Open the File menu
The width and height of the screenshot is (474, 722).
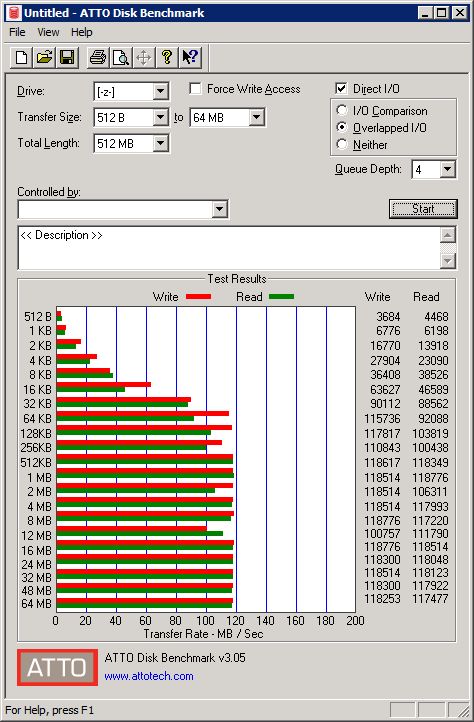pos(17,32)
